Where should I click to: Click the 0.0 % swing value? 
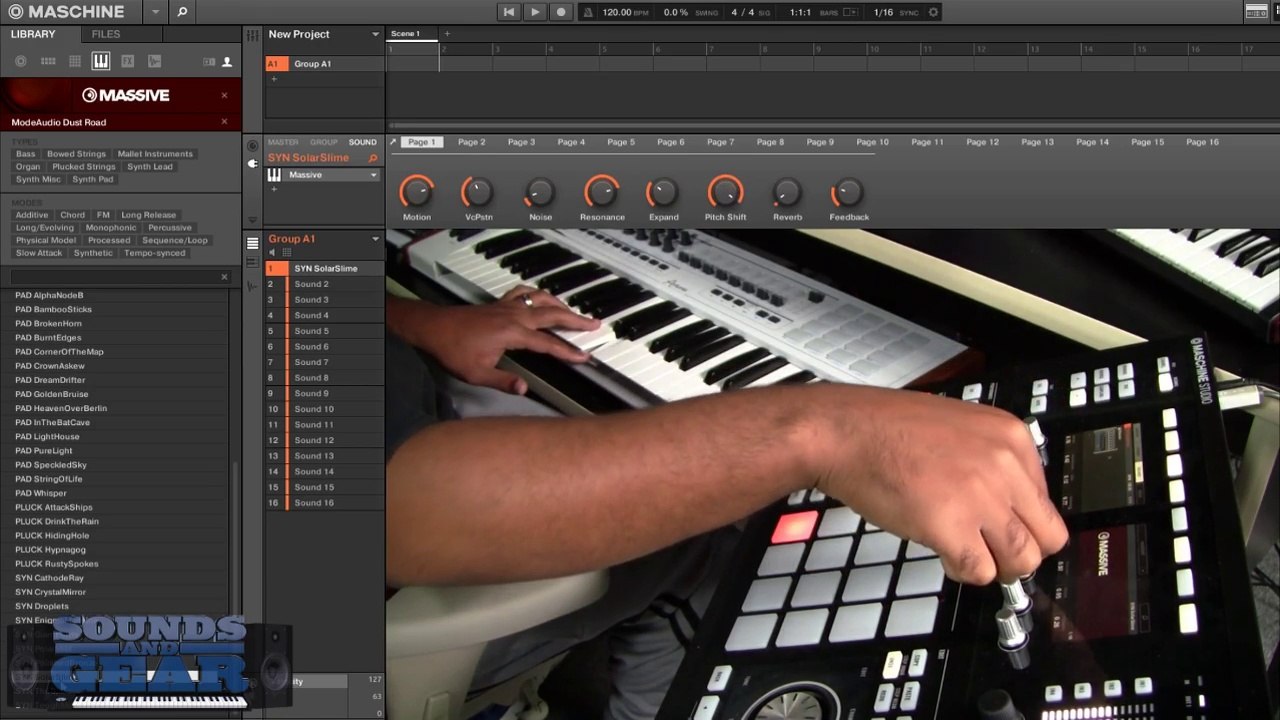675,12
